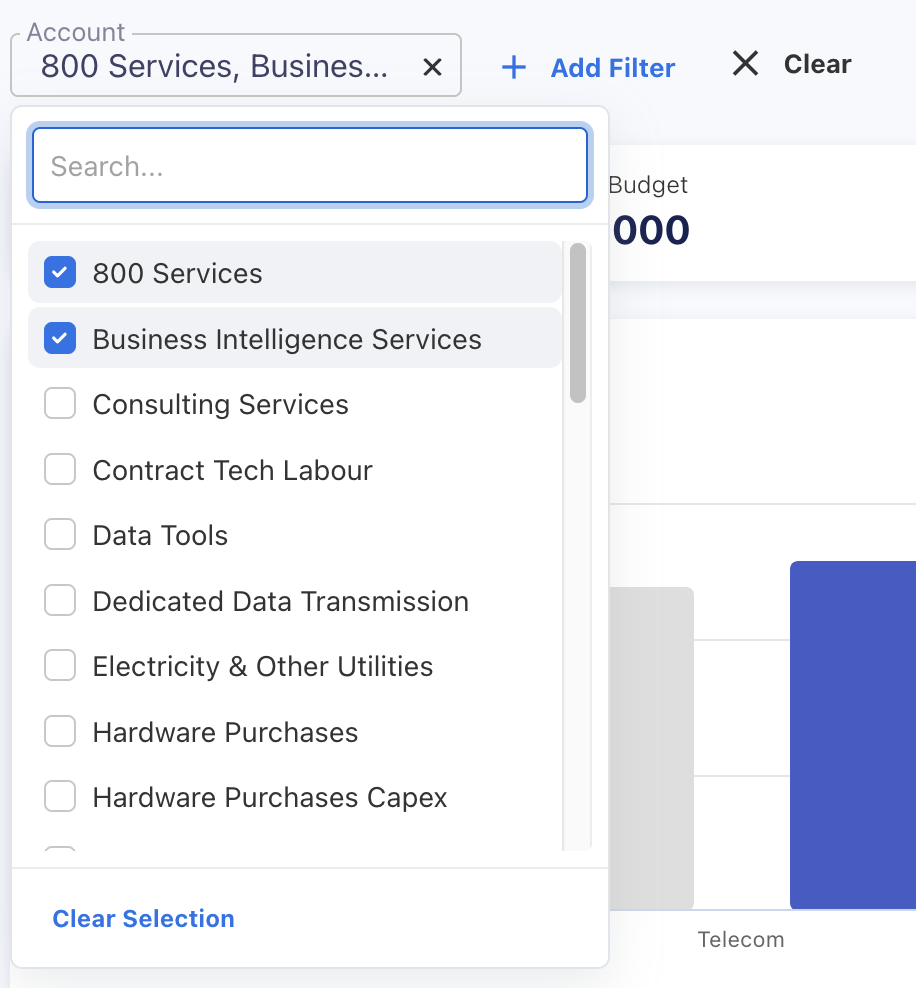Viewport: 916px width, 988px height.
Task: Uncheck Business Intelligence Services checkbox
Action: [60, 339]
